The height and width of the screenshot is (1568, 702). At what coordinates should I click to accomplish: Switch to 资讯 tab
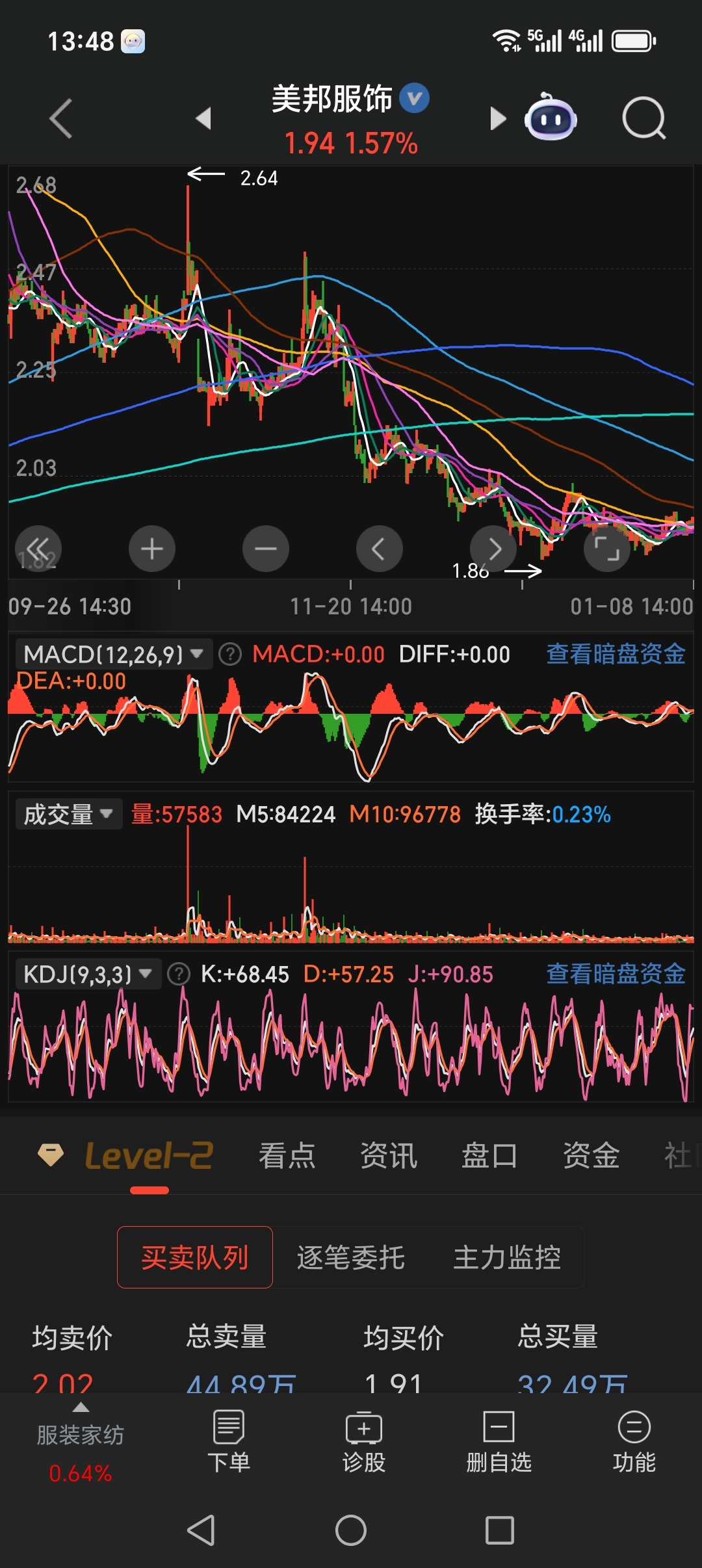[389, 1156]
